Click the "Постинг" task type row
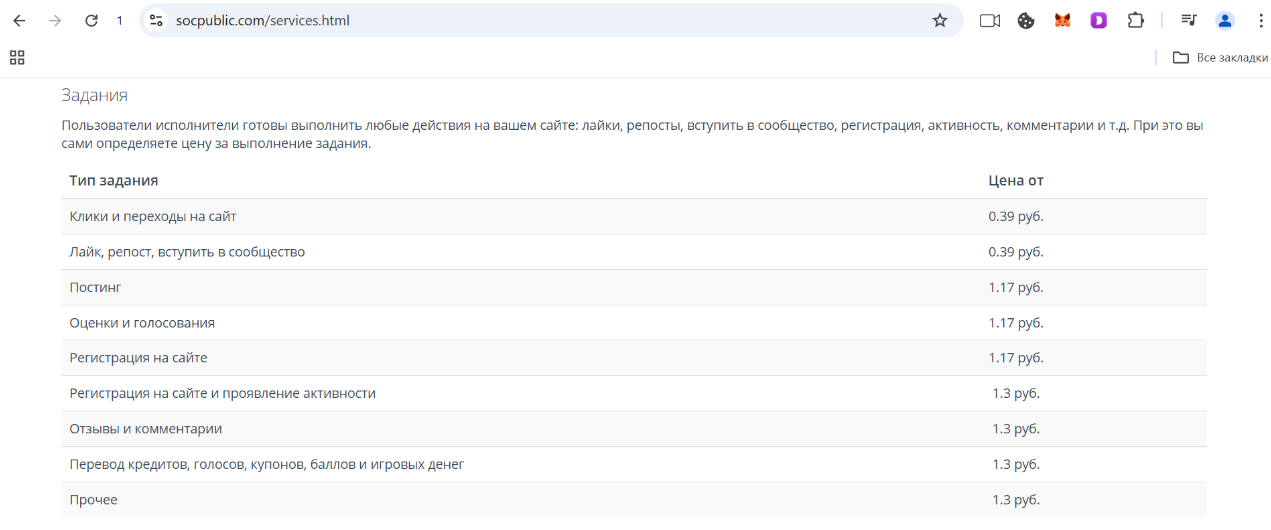The width and height of the screenshot is (1271, 530). pyautogui.click(x=634, y=287)
